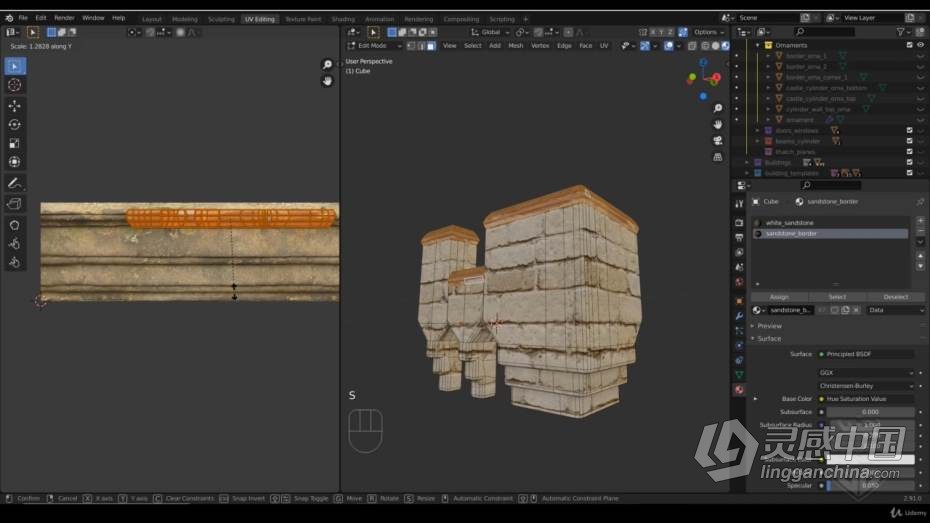Select the UV Relax sculpt tool

tap(15, 244)
